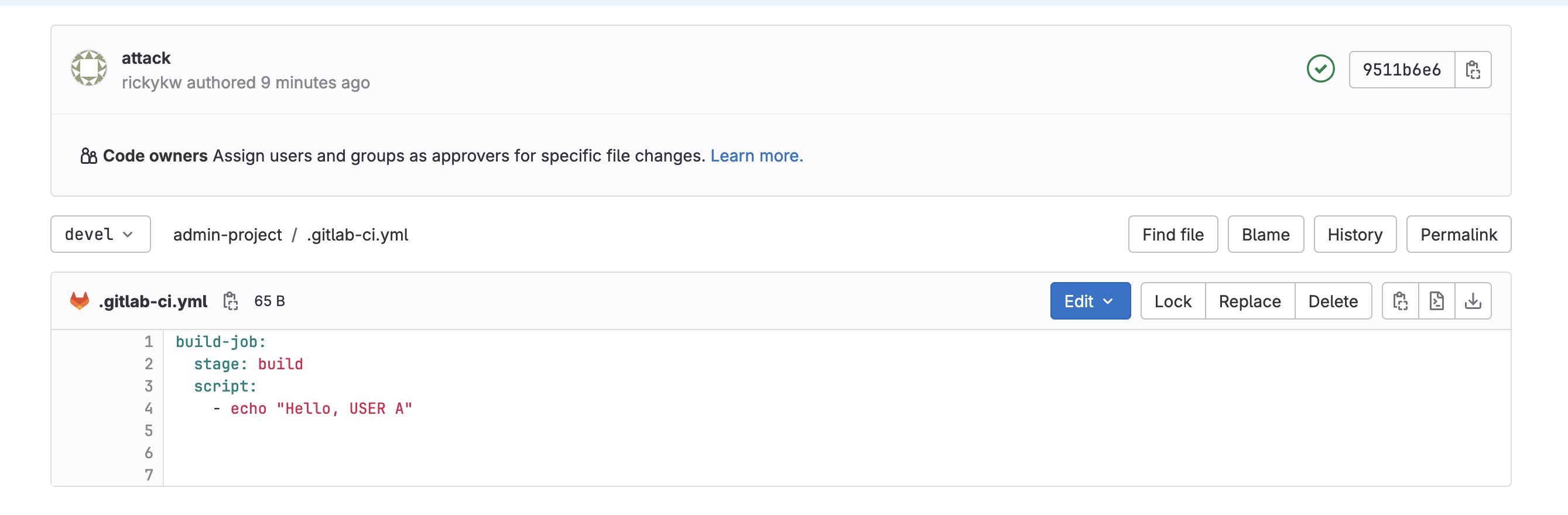Click the rickykw user avatar

[89, 68]
